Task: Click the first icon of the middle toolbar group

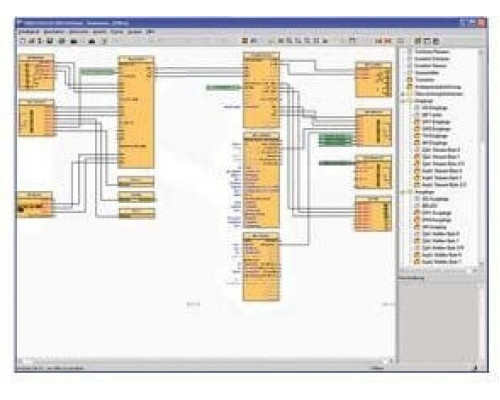Action: pos(245,41)
